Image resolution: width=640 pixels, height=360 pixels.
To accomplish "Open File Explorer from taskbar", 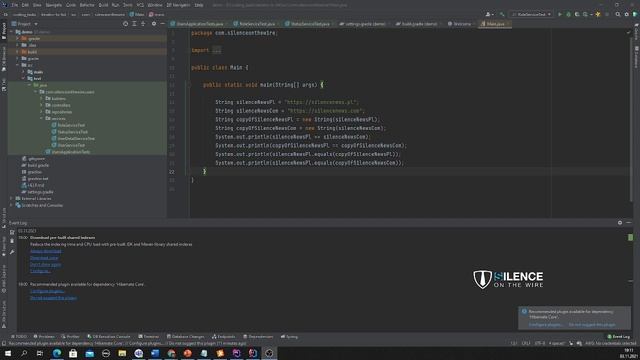I will coord(122,353).
